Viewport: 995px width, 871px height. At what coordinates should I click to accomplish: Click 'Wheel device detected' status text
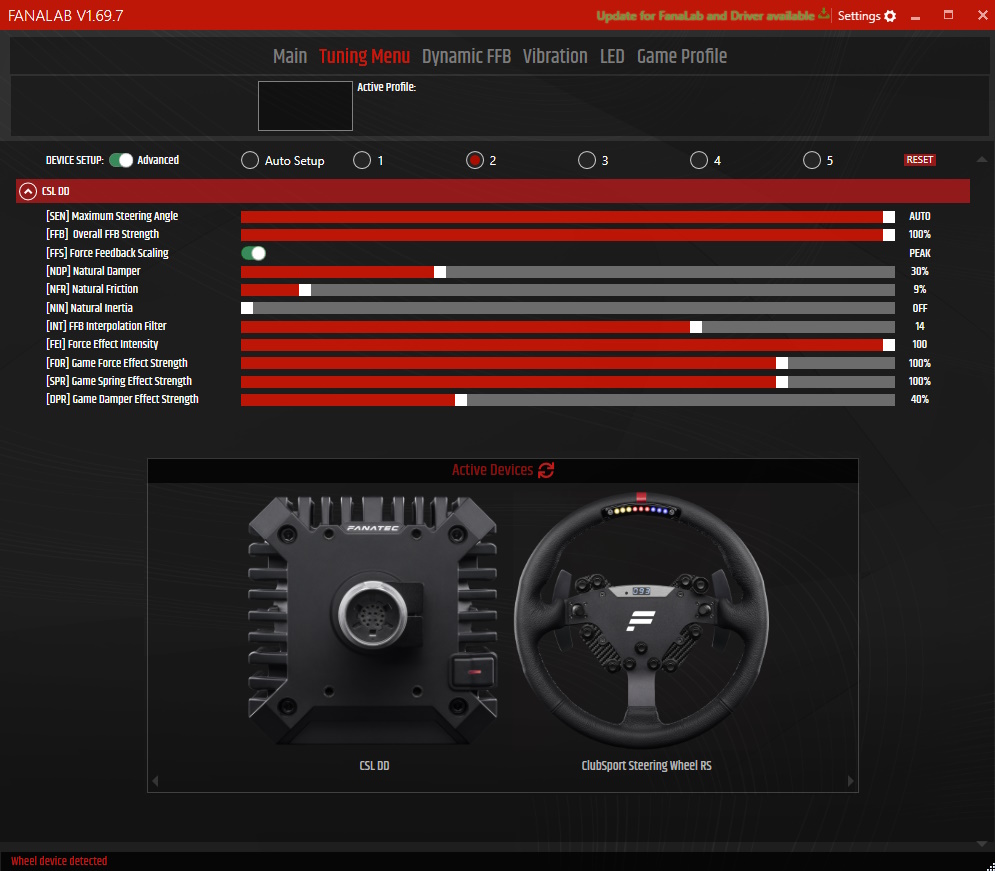tap(59, 861)
